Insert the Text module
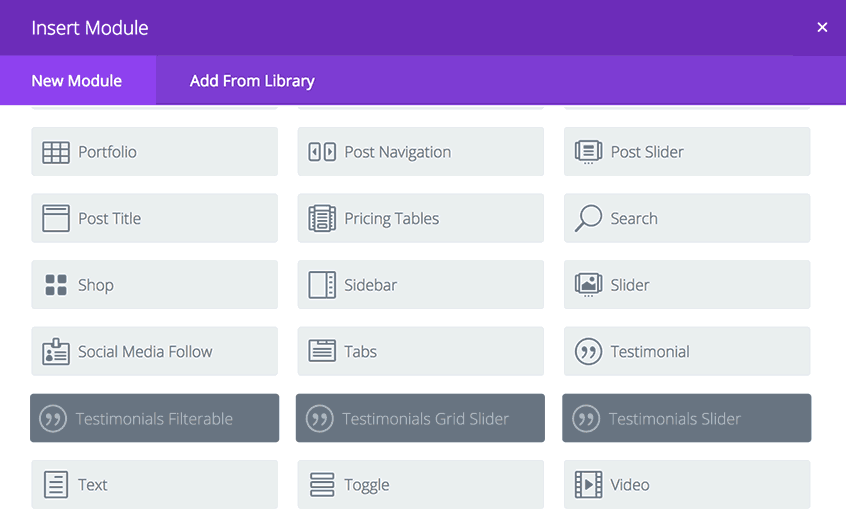The width and height of the screenshot is (846, 520). pyautogui.click(x=154, y=484)
